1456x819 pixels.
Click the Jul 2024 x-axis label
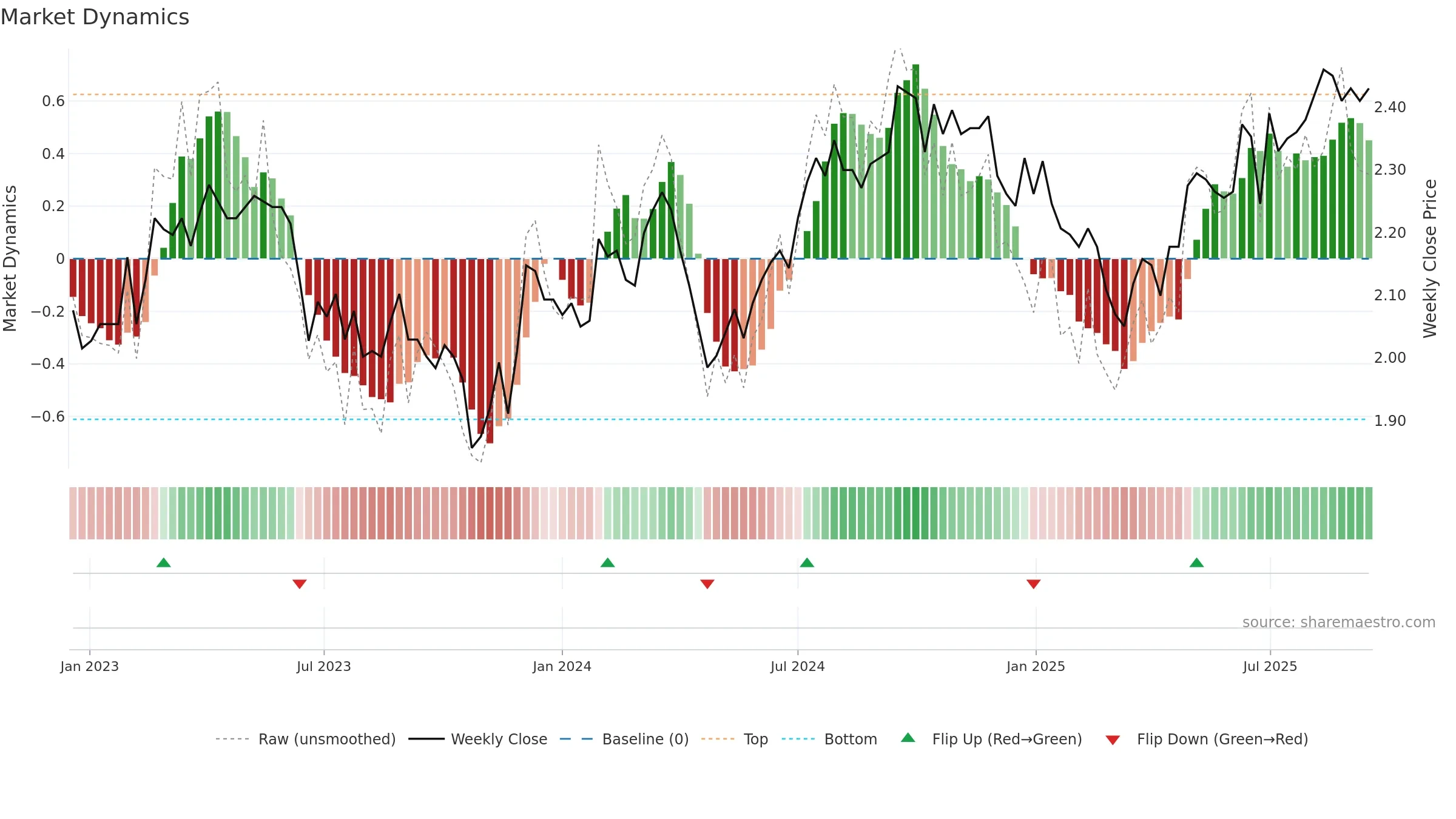(798, 666)
